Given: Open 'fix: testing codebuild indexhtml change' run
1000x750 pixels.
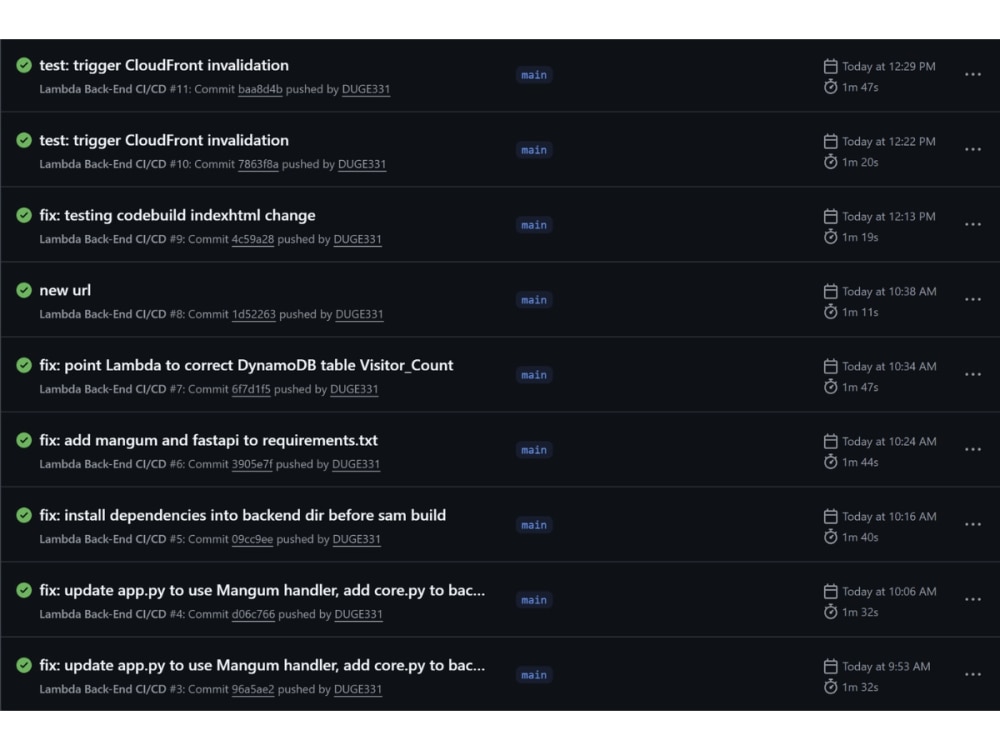Looking at the screenshot, I should [177, 216].
